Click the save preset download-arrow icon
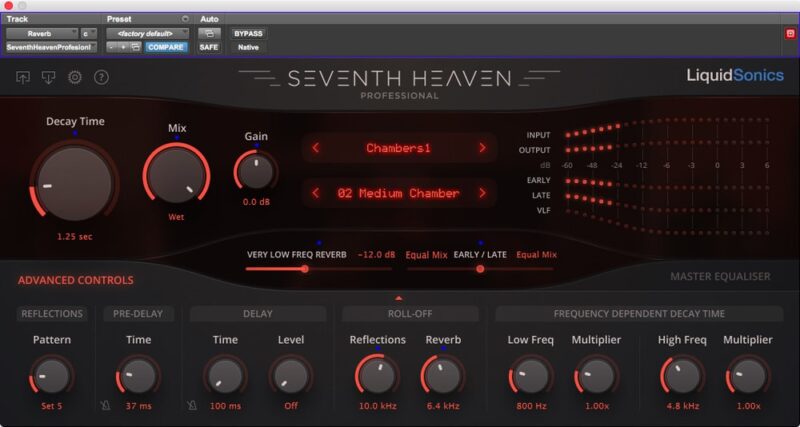Viewport: 800px width, 427px height. coord(48,78)
